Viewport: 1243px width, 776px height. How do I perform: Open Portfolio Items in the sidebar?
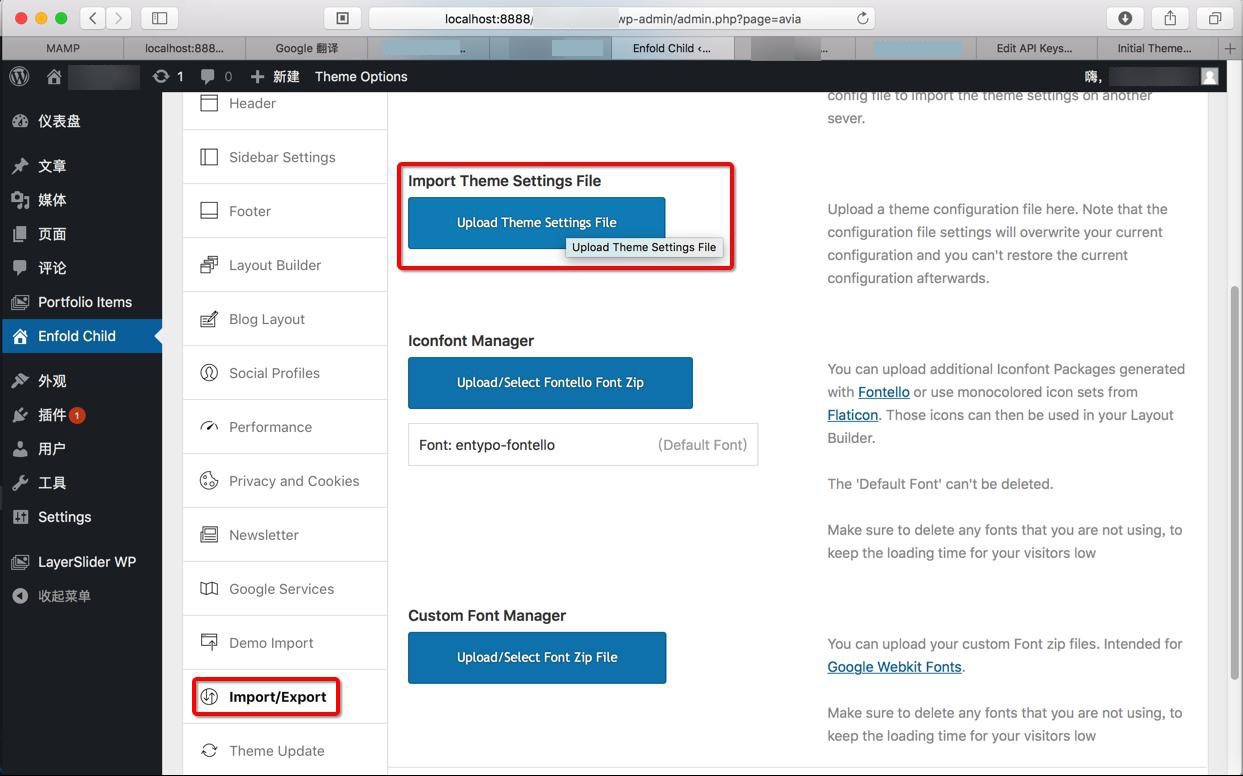81,302
